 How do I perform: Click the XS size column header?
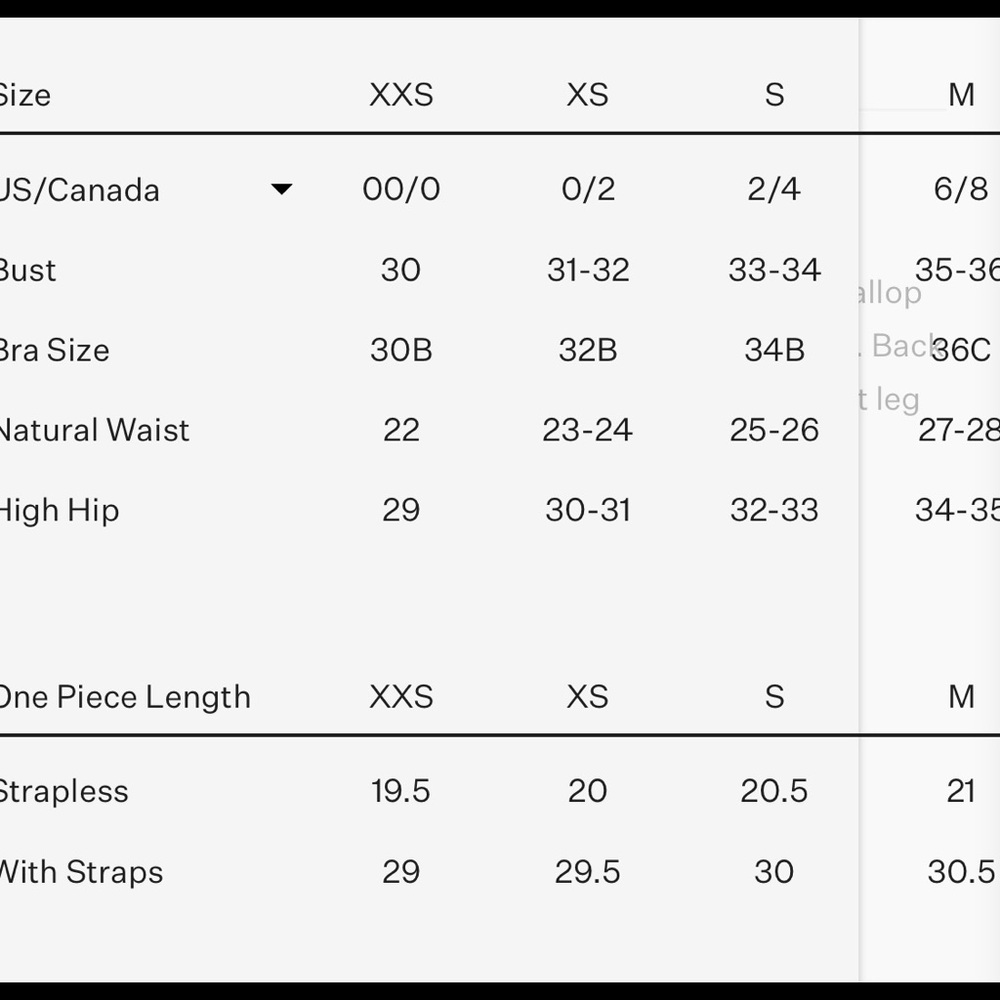click(x=587, y=95)
